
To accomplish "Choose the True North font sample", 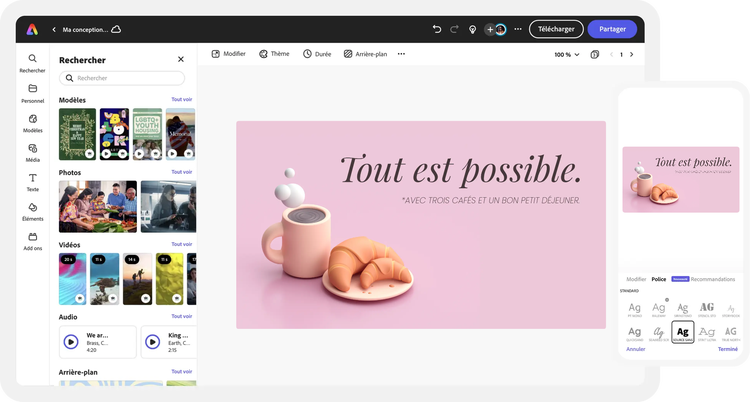I will point(731,334).
